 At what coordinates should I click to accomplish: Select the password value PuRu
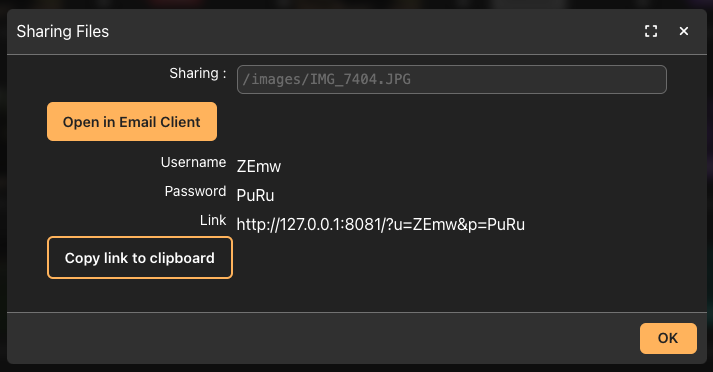click(255, 196)
